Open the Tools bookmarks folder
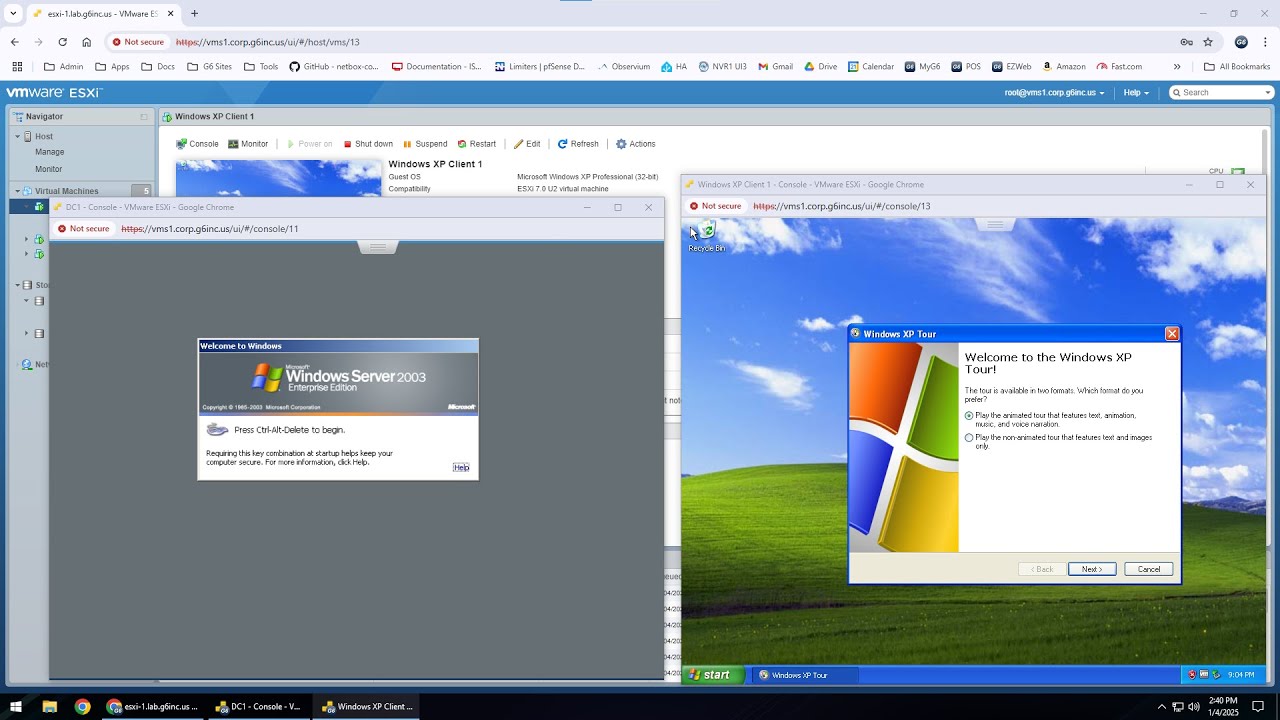 click(x=261, y=67)
